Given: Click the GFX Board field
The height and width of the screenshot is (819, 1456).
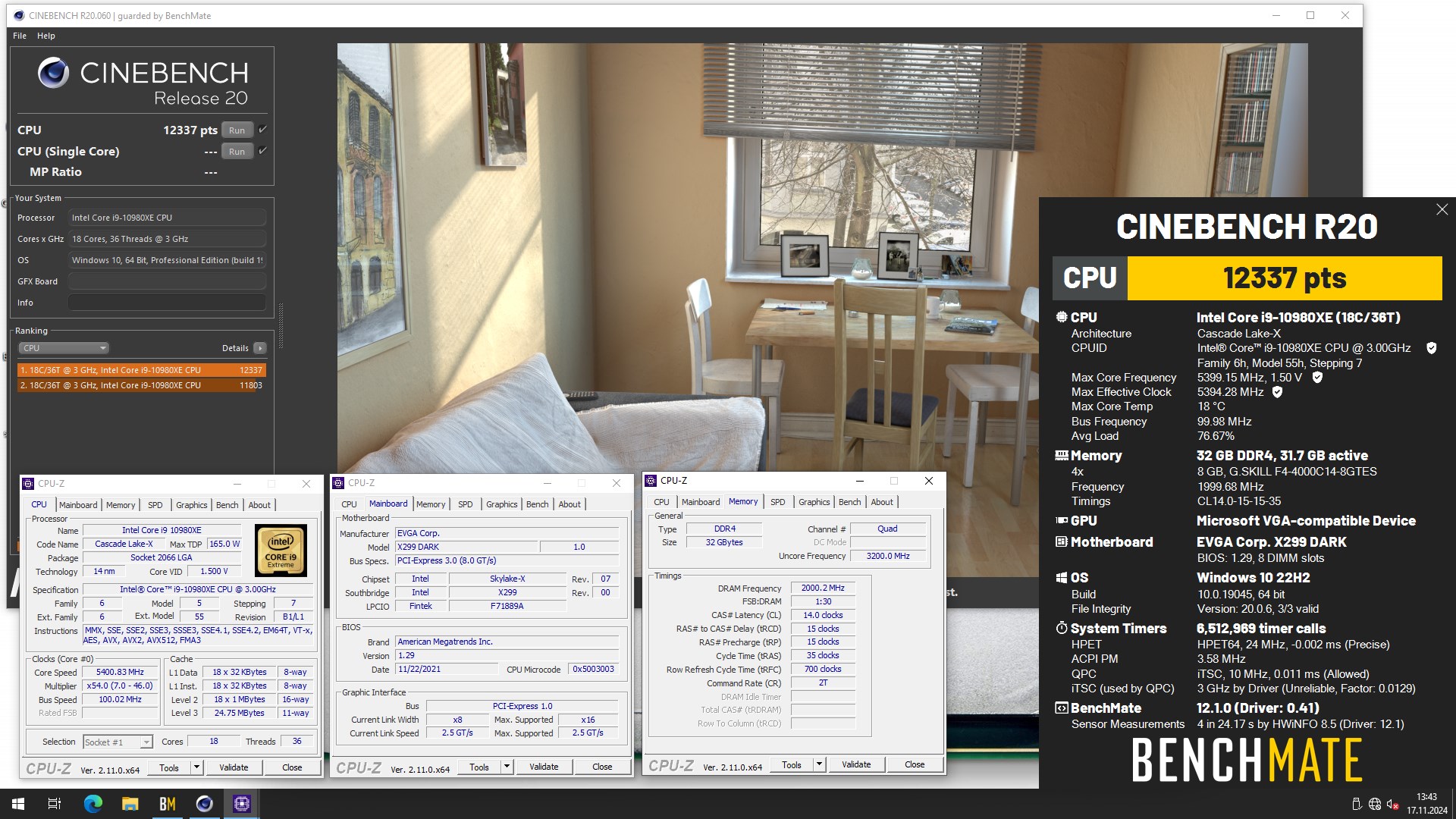Looking at the screenshot, I should coord(167,281).
